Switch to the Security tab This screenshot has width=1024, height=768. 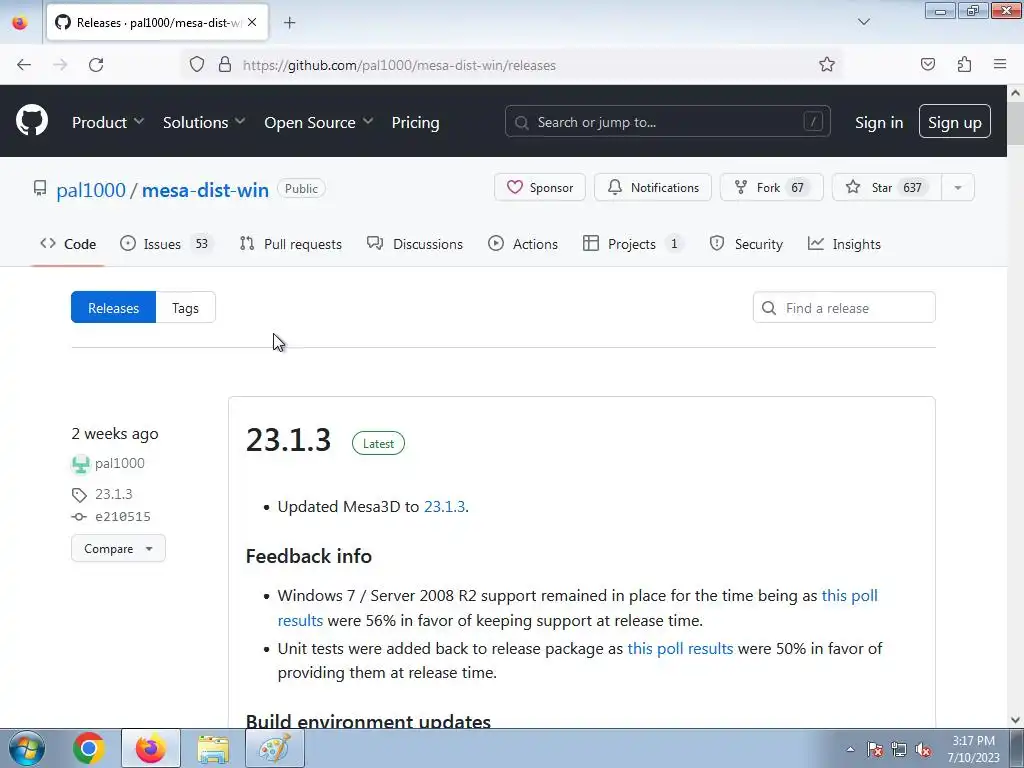pyautogui.click(x=746, y=244)
